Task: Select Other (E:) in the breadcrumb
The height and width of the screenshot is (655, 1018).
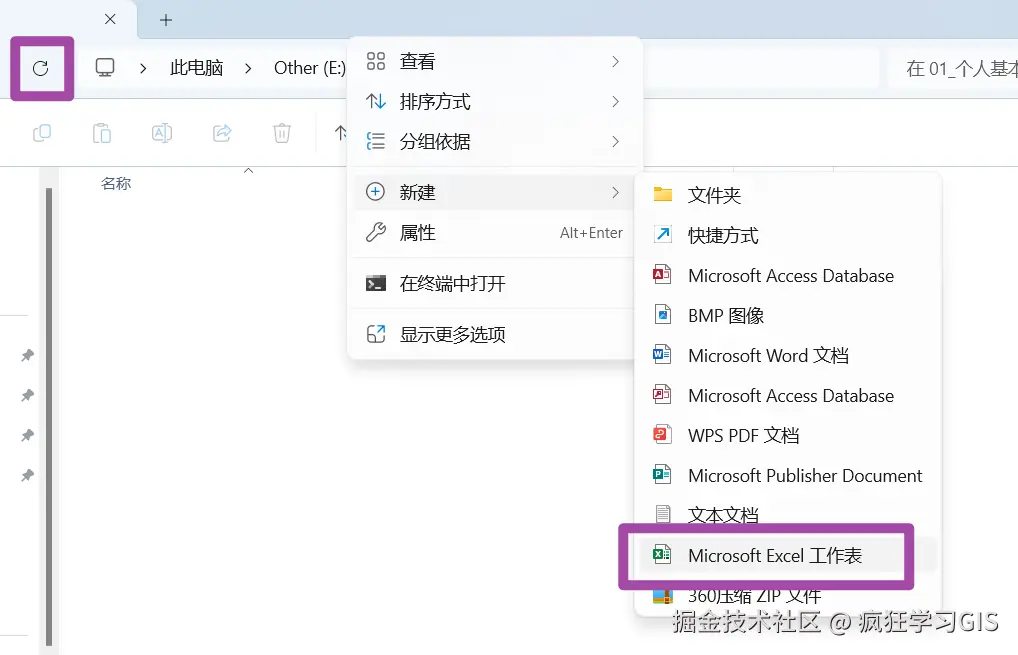Action: pyautogui.click(x=310, y=68)
